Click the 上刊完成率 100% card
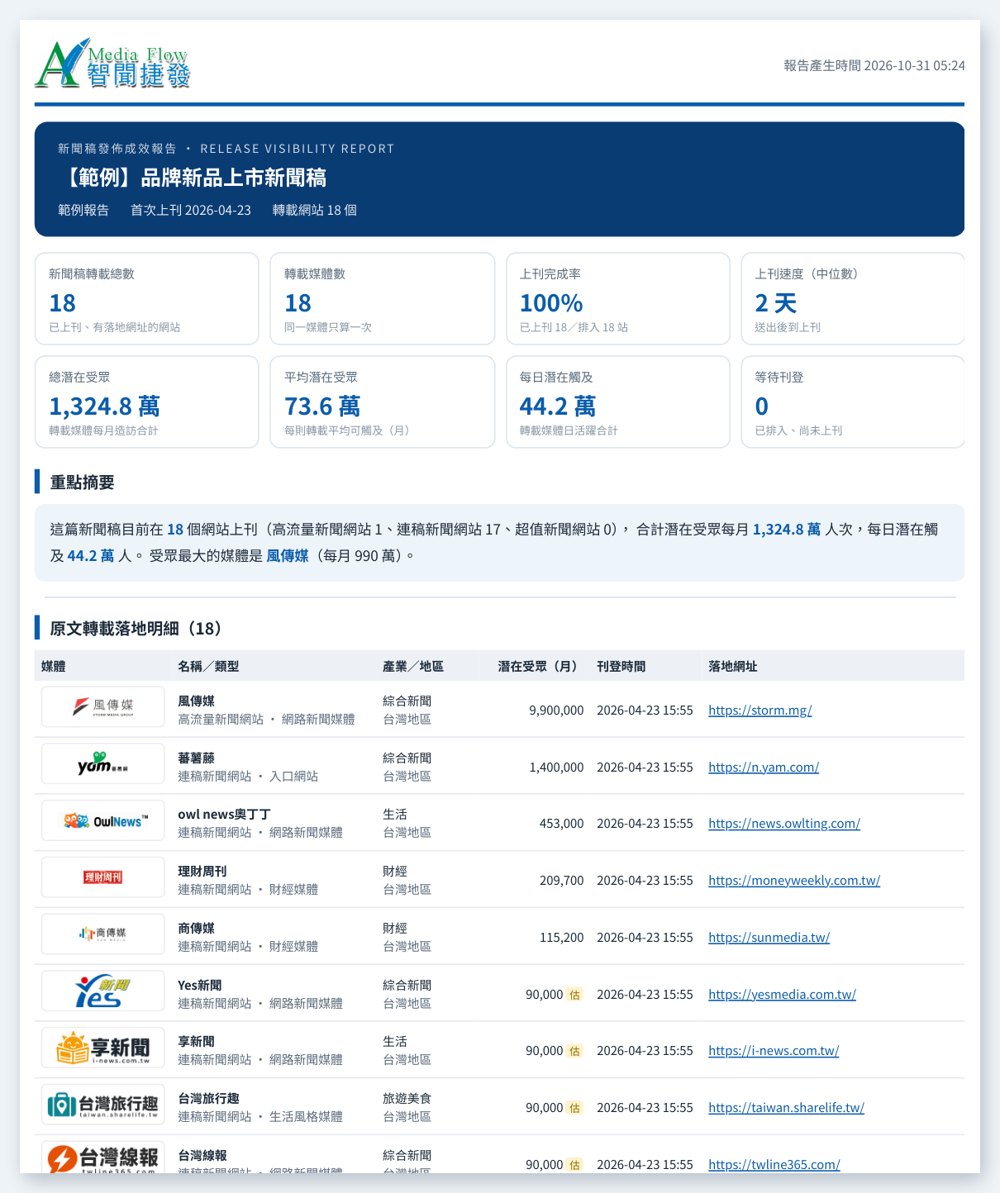This screenshot has width=1000, height=1193. pyautogui.click(x=618, y=299)
